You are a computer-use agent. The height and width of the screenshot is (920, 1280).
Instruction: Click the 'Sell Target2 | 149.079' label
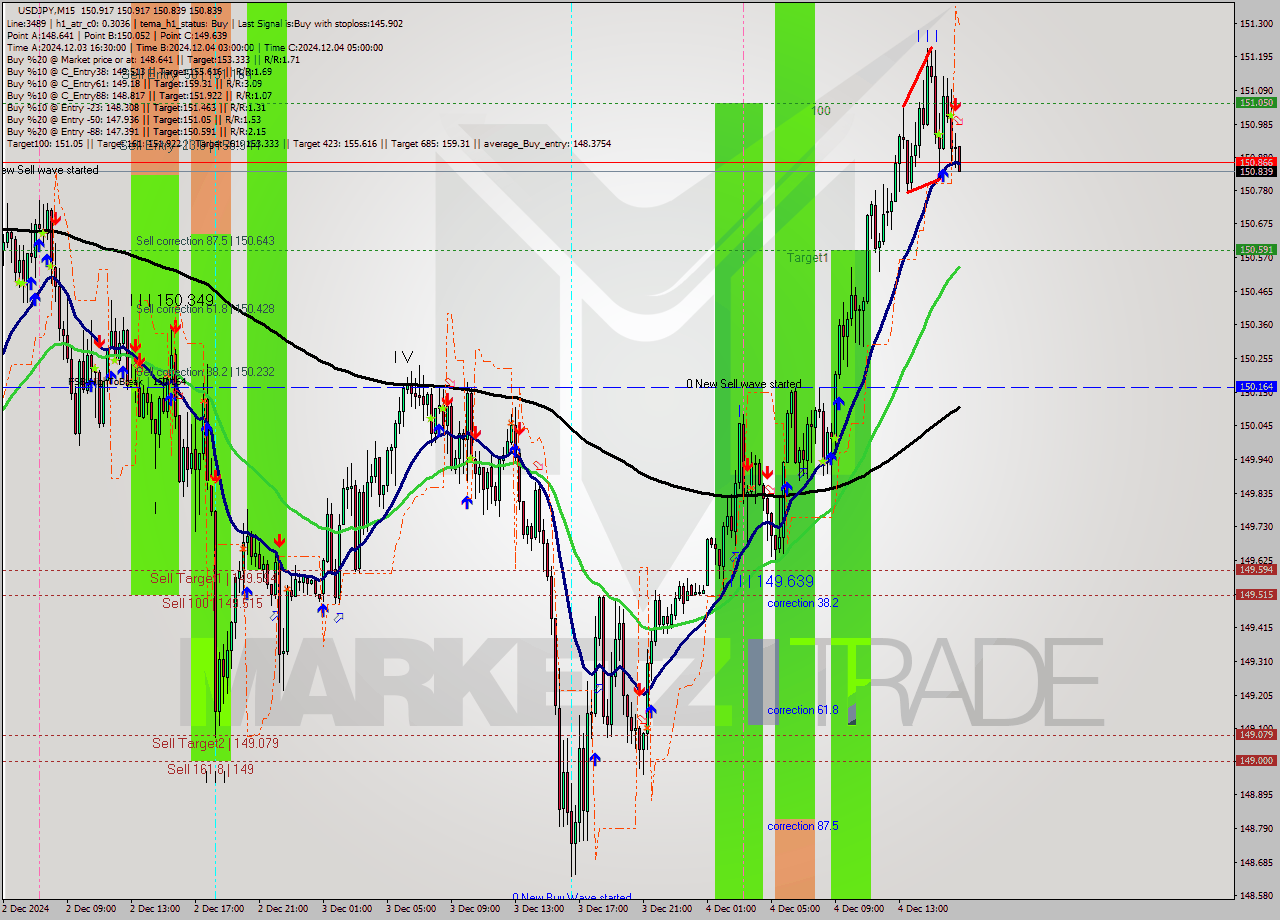(x=215, y=743)
